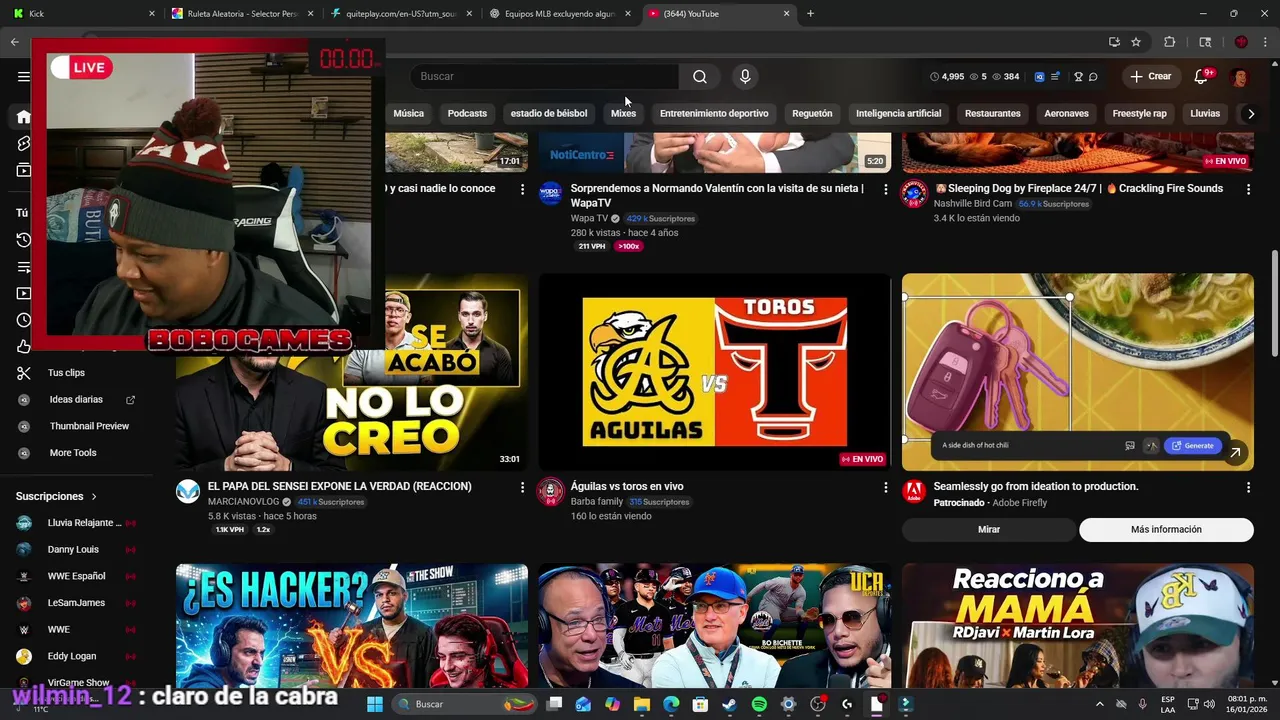Open the account avatar menu

point(1239,76)
